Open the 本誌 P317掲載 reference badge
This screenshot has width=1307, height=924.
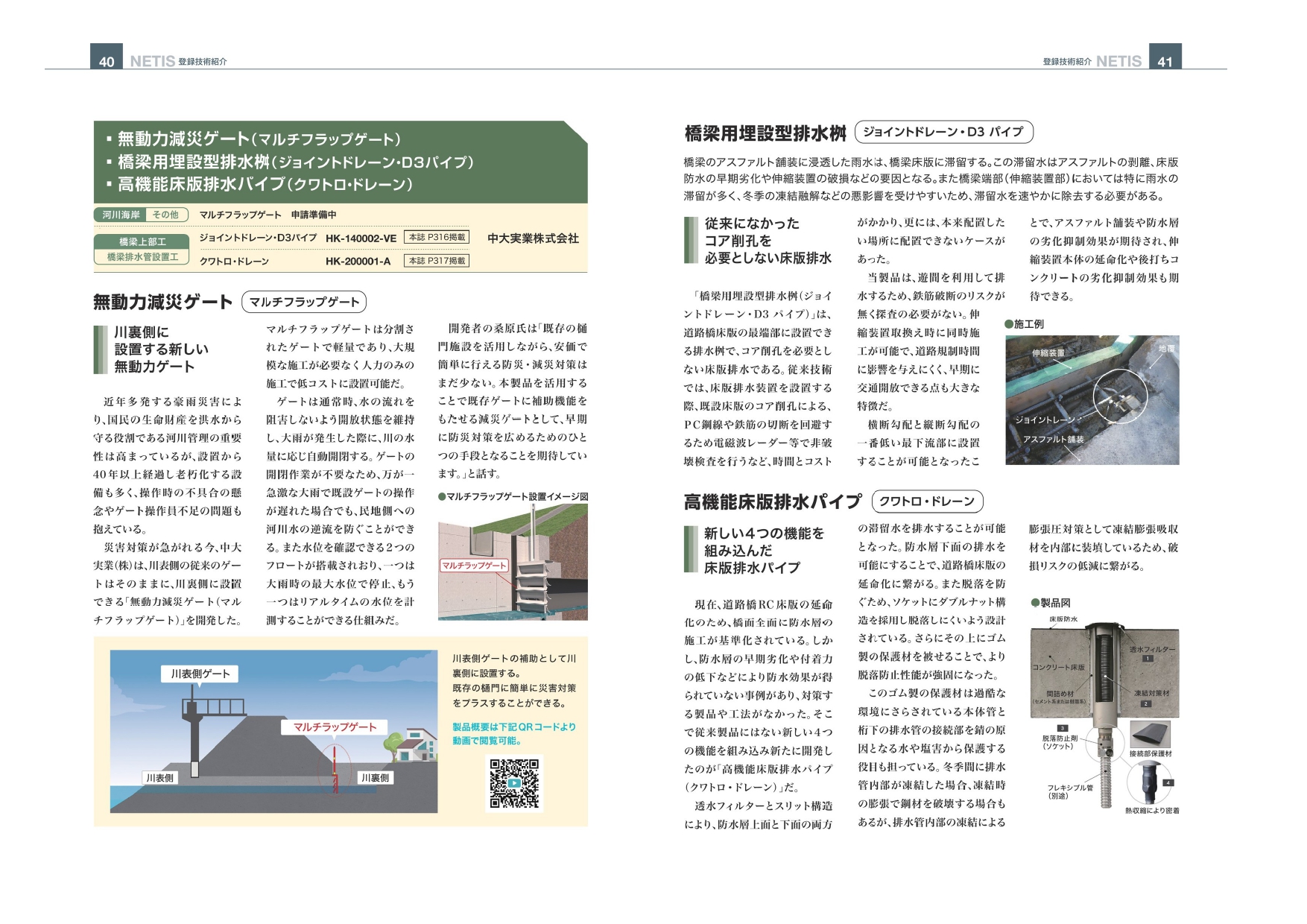coord(437,261)
